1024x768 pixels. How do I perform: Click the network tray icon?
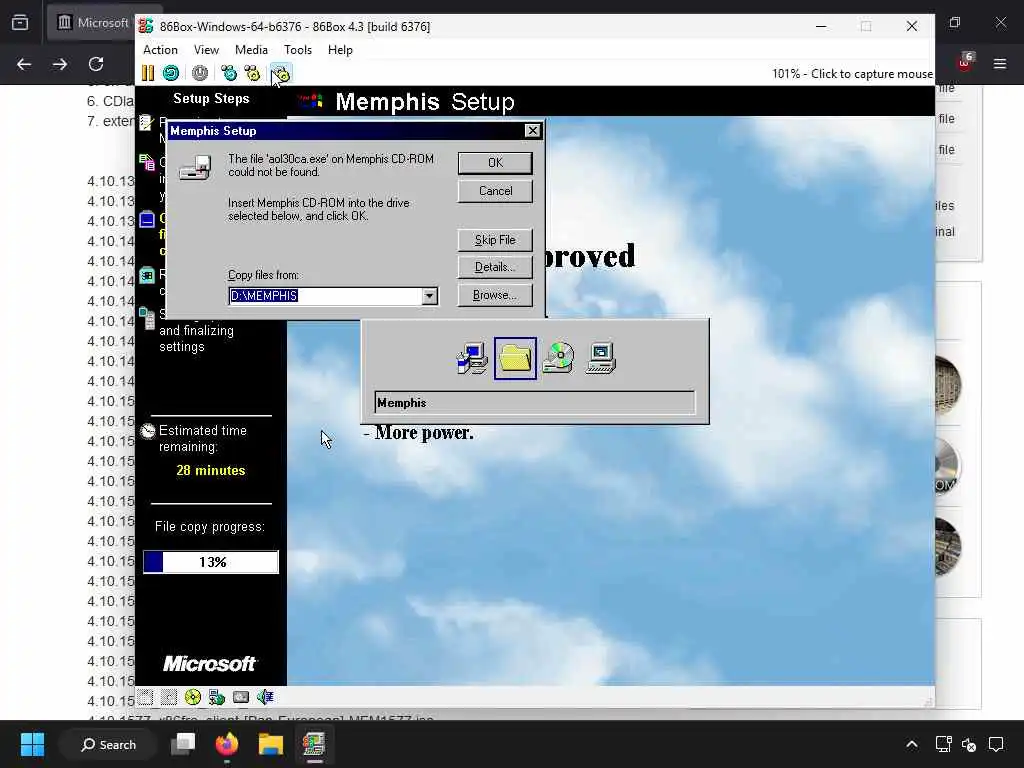tap(943, 744)
